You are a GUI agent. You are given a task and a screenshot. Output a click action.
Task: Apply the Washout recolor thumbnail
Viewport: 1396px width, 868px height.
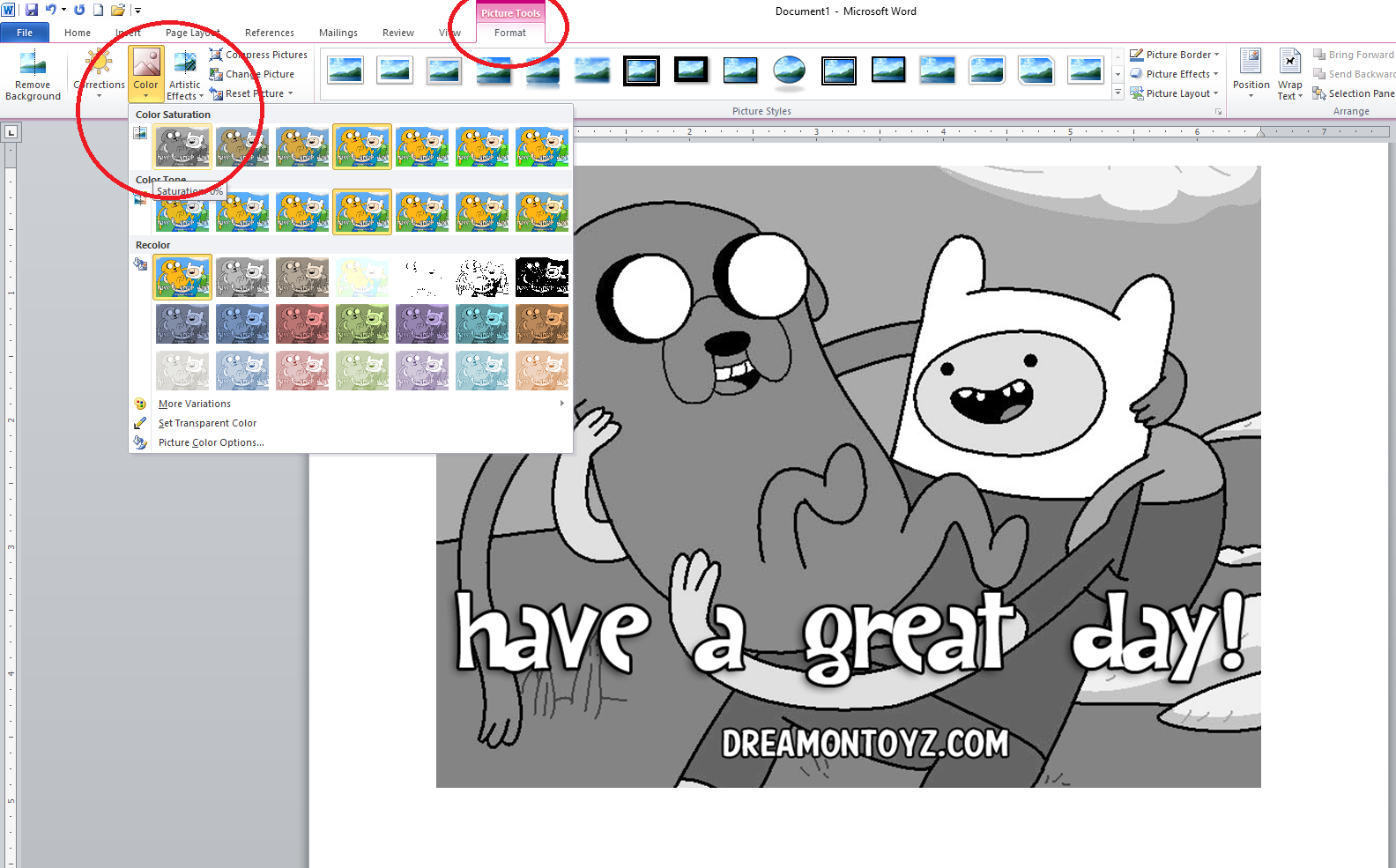[362, 277]
